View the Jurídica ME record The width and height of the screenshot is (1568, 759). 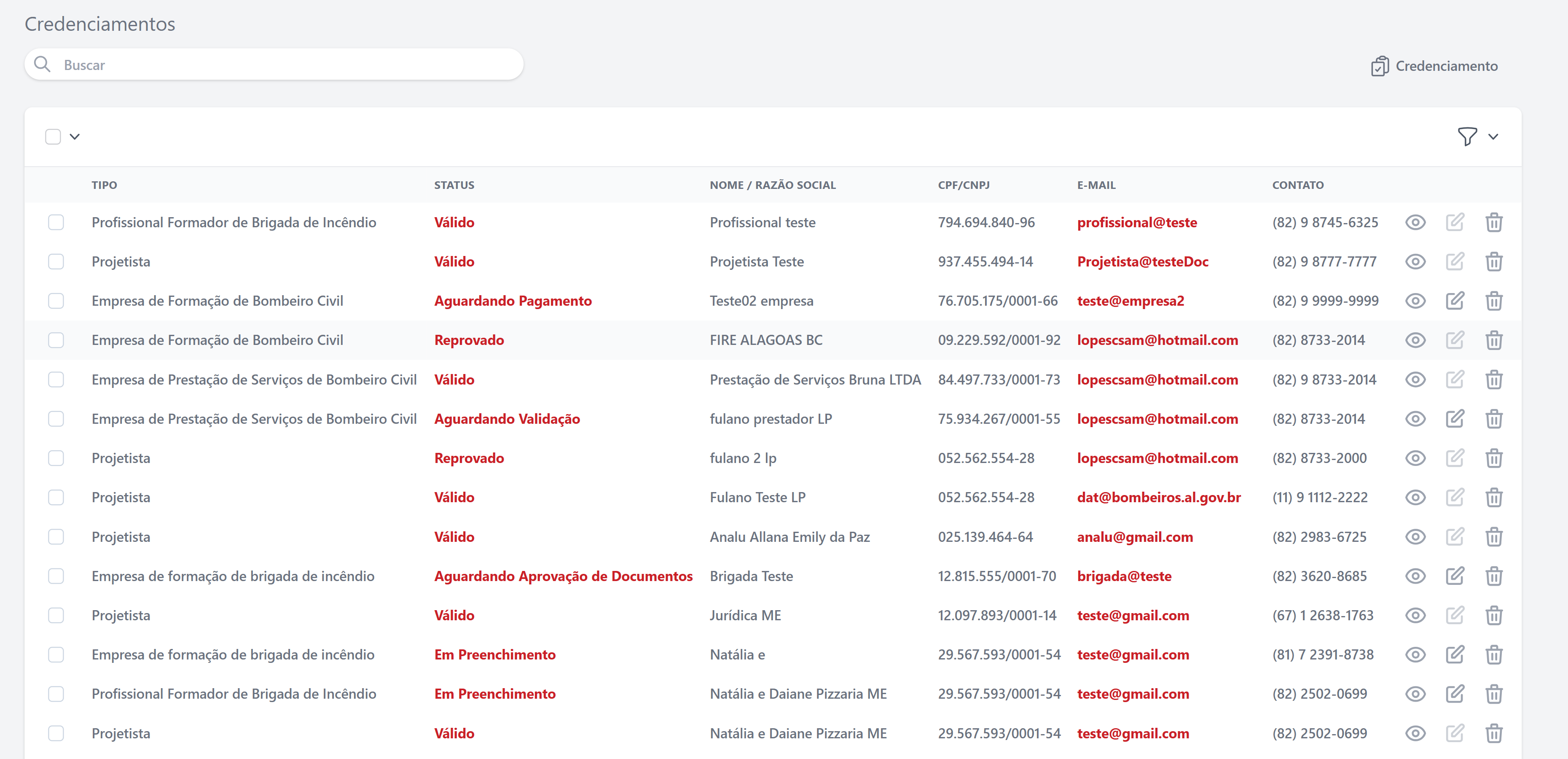coord(1415,615)
